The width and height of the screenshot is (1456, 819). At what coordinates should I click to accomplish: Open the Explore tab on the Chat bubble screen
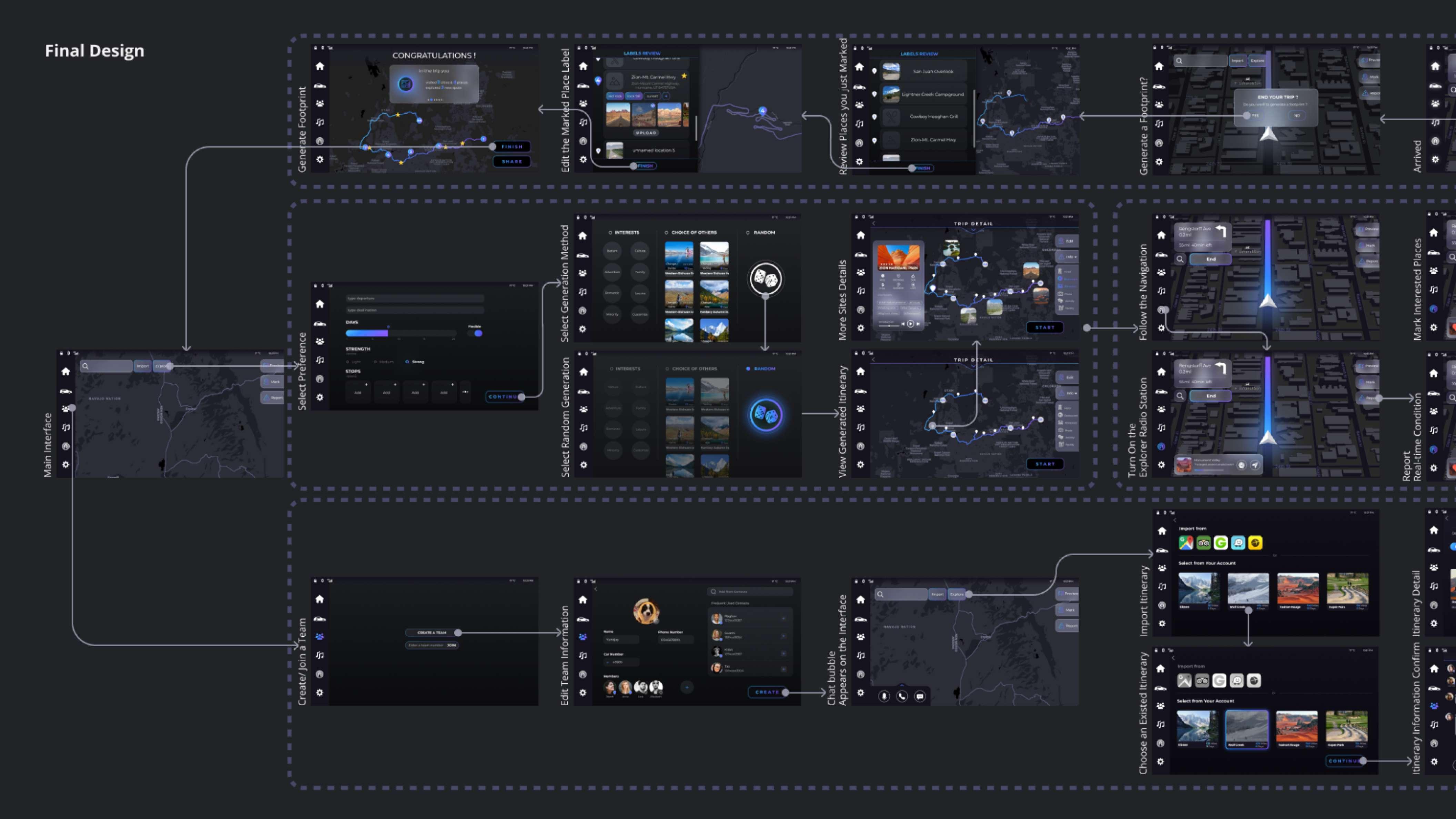[x=956, y=594]
